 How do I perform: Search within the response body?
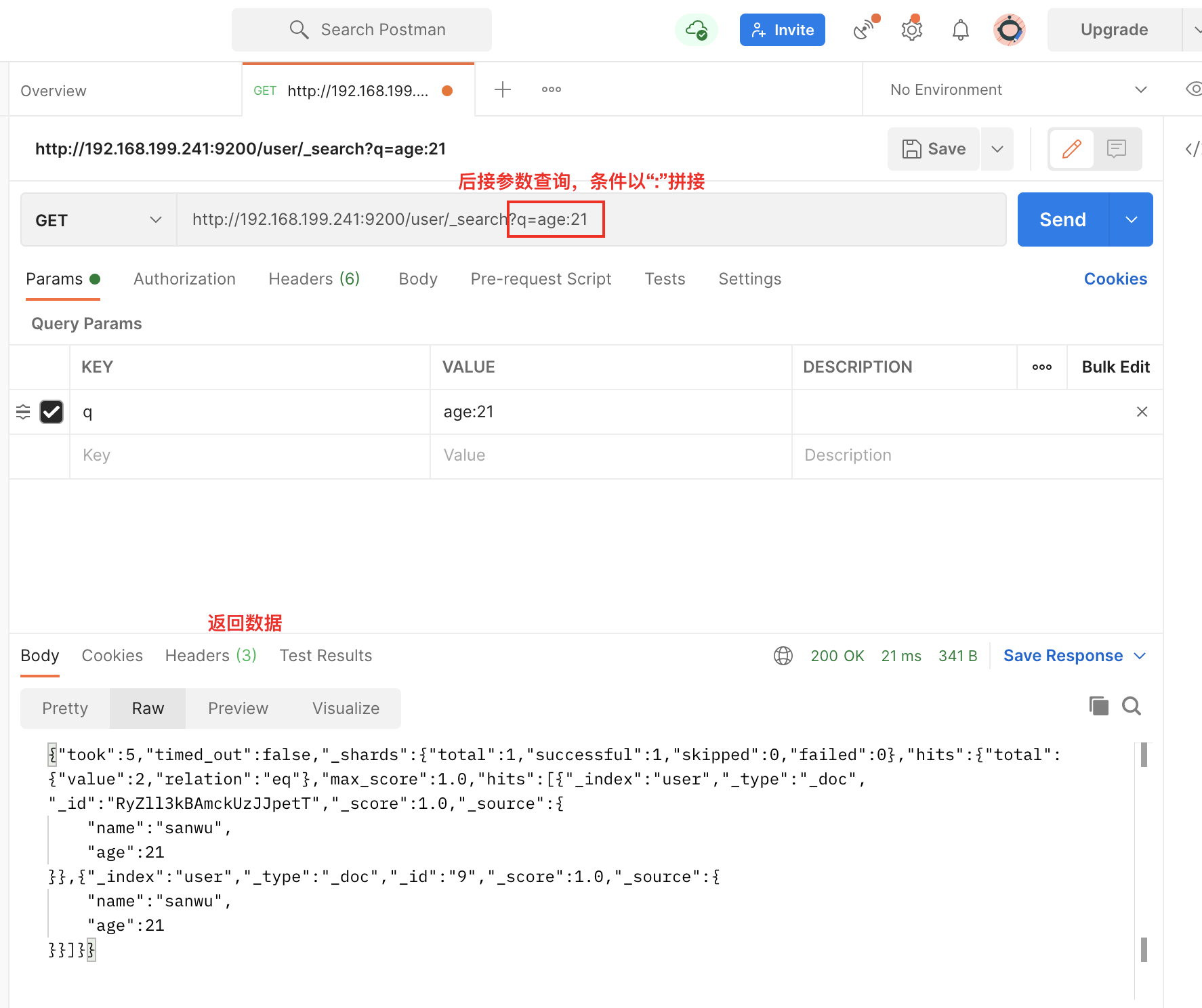(x=1132, y=706)
